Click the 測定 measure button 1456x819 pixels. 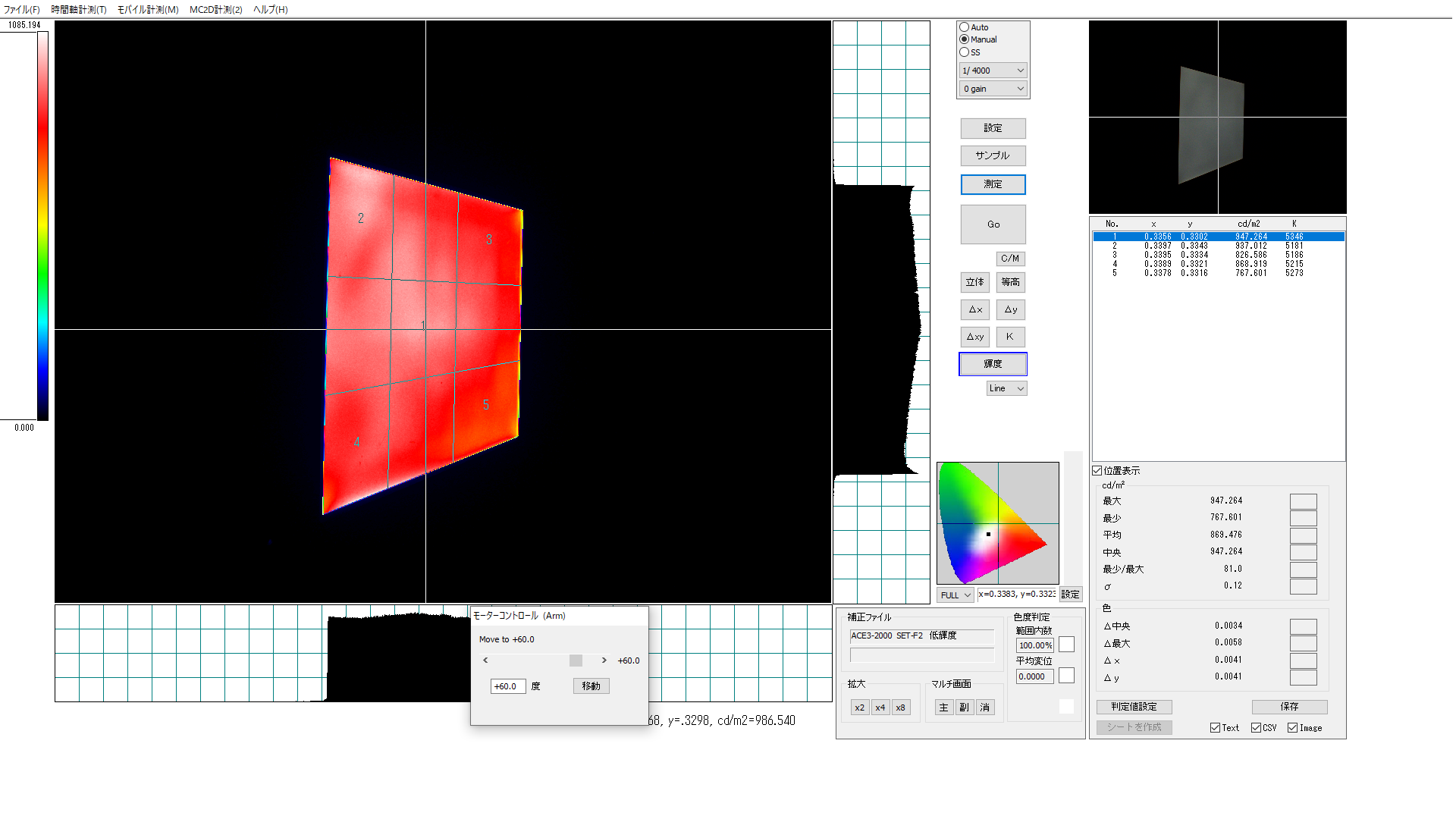[x=993, y=184]
